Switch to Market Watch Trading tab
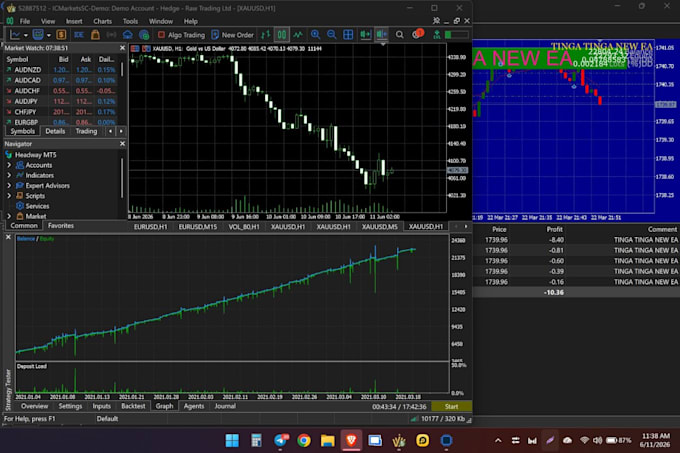This screenshot has height=453, width=680. coord(86,131)
